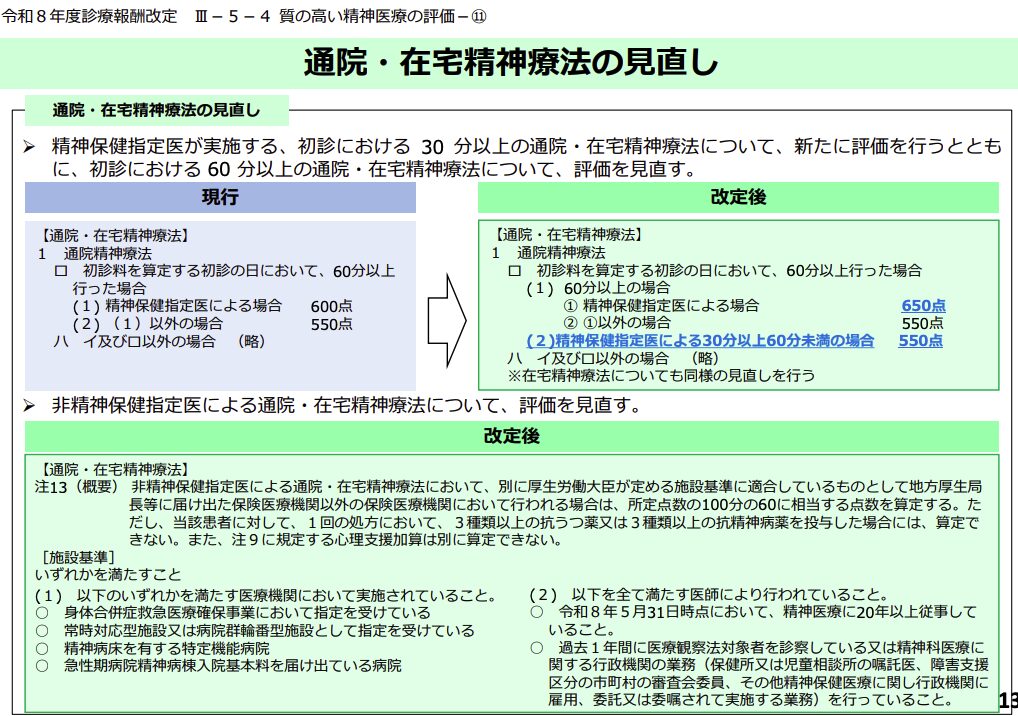
Task: Open the underlined 650点 score
Action: pyautogui.click(x=923, y=306)
